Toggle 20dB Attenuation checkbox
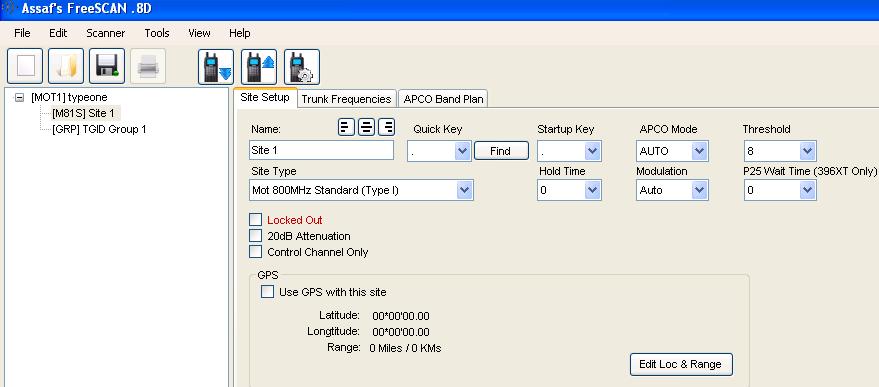Viewport: 879px width, 387px height. (256, 236)
